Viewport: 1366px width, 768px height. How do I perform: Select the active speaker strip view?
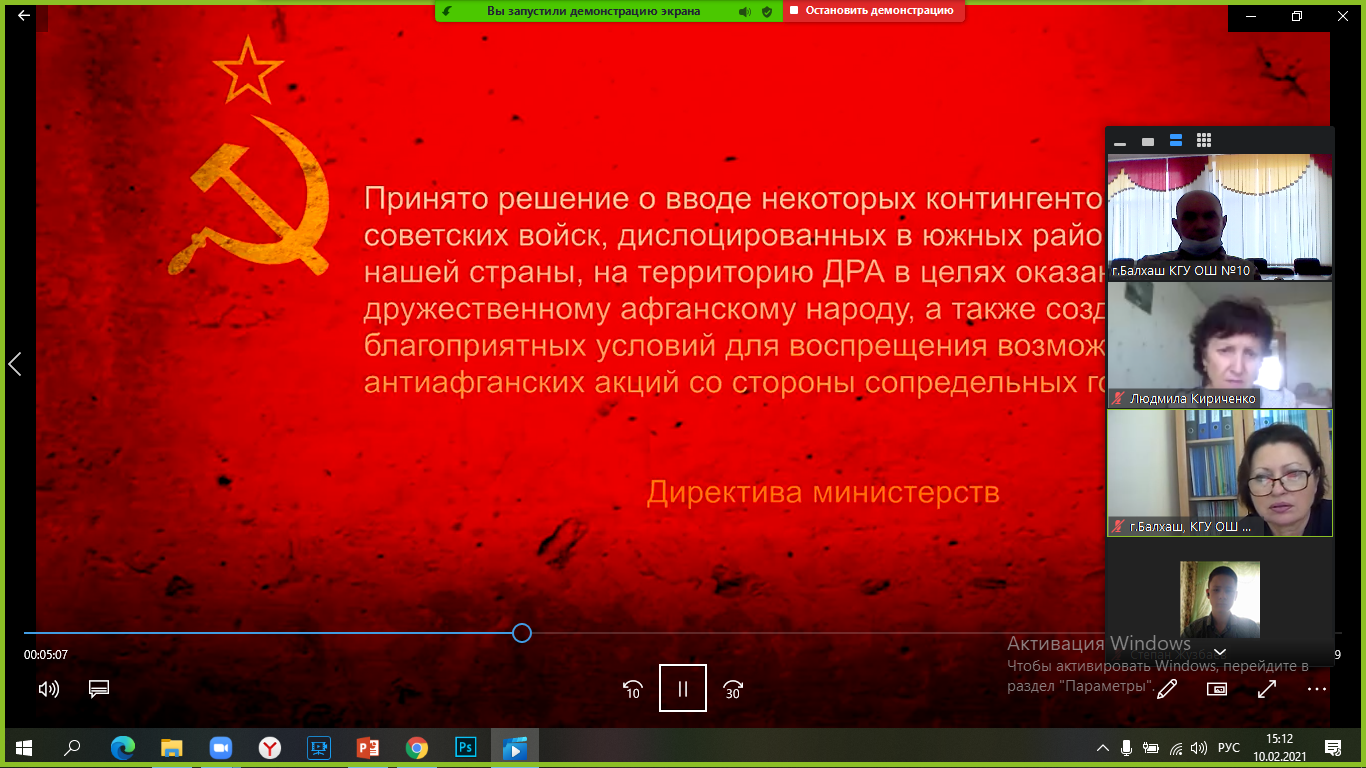(x=1176, y=141)
